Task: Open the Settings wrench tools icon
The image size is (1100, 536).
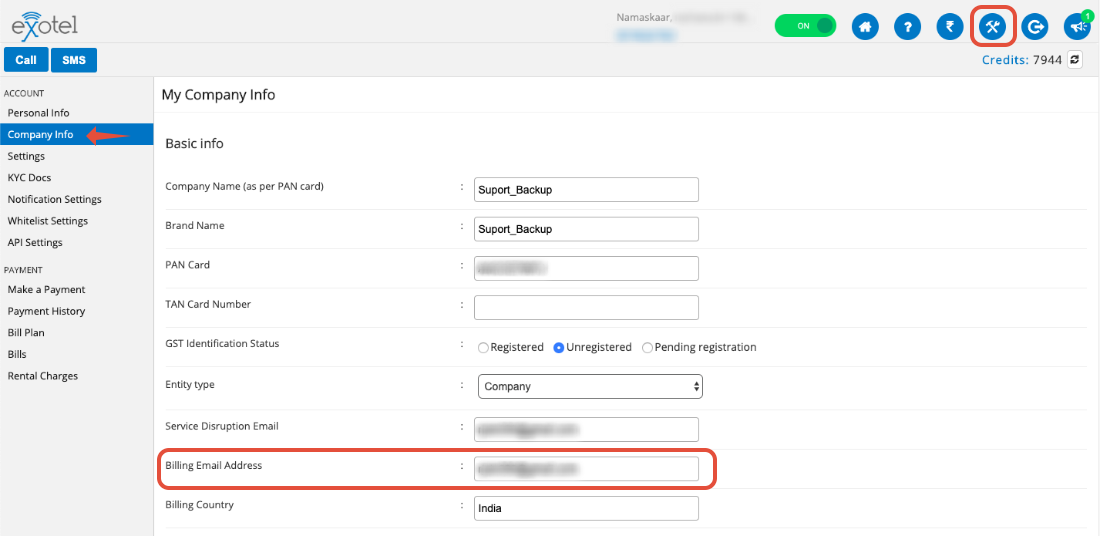Action: coord(992,27)
